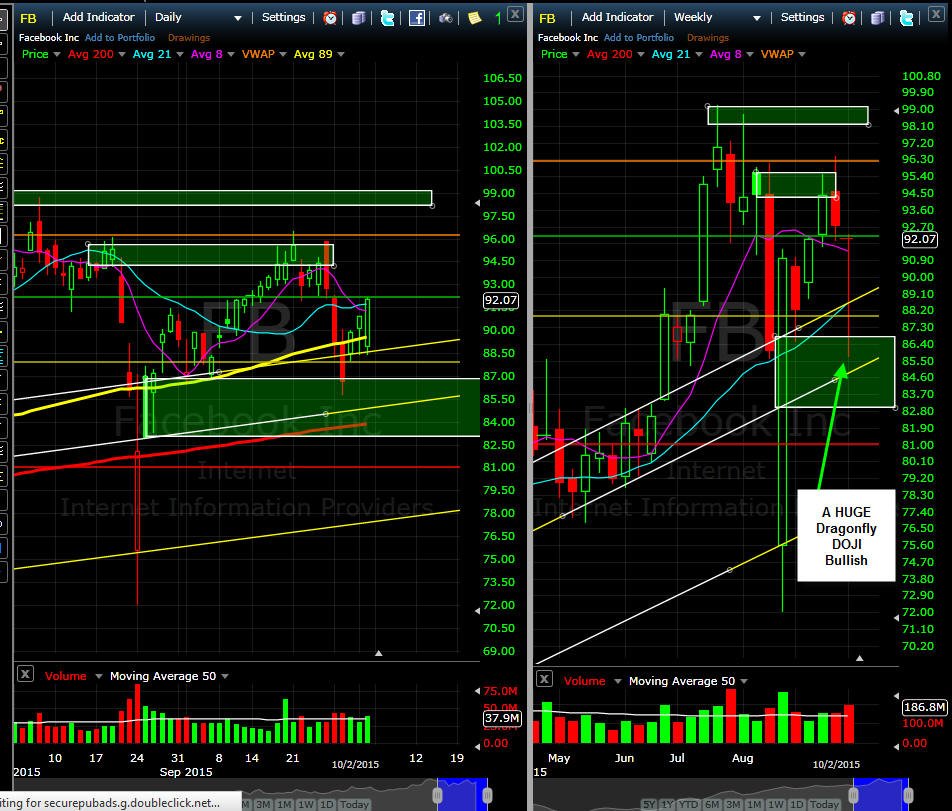952x811 pixels.
Task: Share Daily chart via Twitter bird icon
Action: [387, 18]
